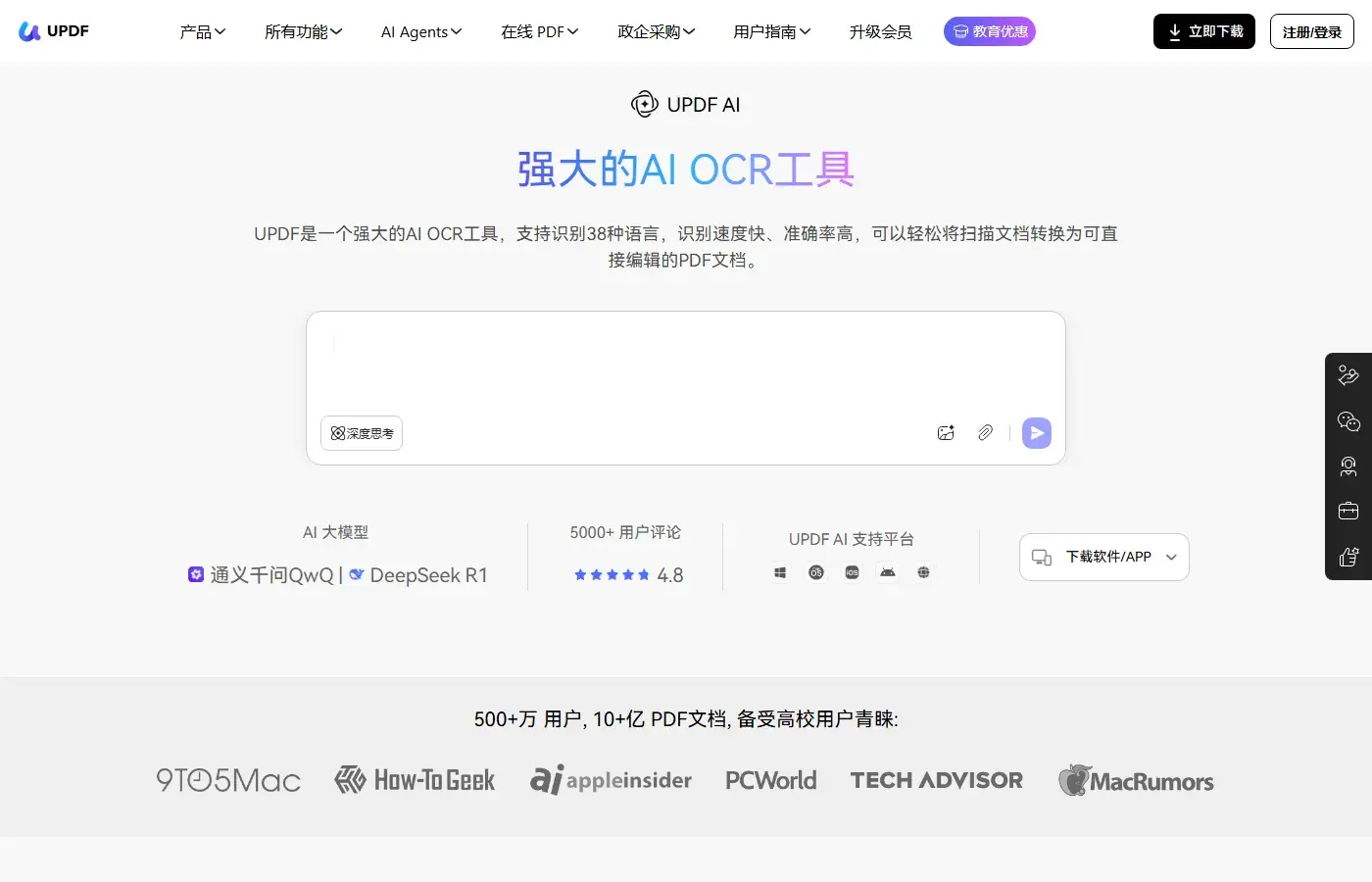Attach a file using the paperclip icon
1372x882 pixels.
pyautogui.click(x=985, y=433)
